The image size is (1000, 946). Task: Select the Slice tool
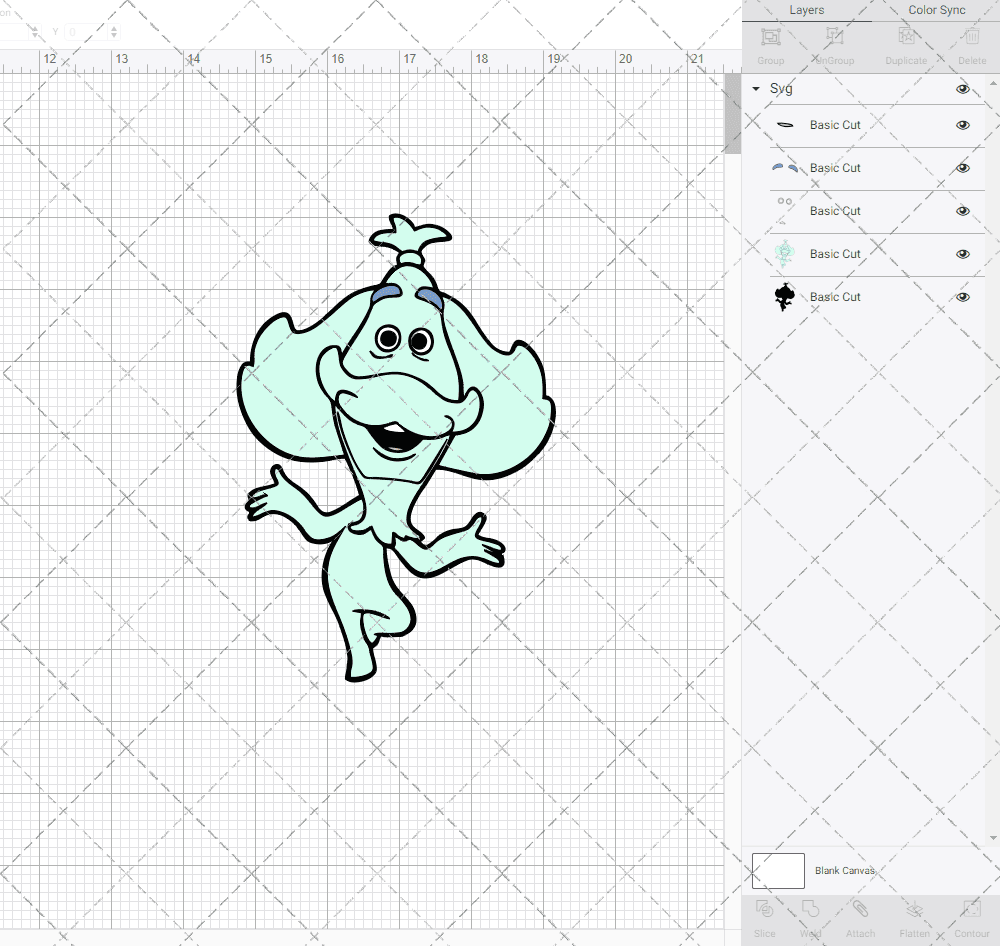765,912
